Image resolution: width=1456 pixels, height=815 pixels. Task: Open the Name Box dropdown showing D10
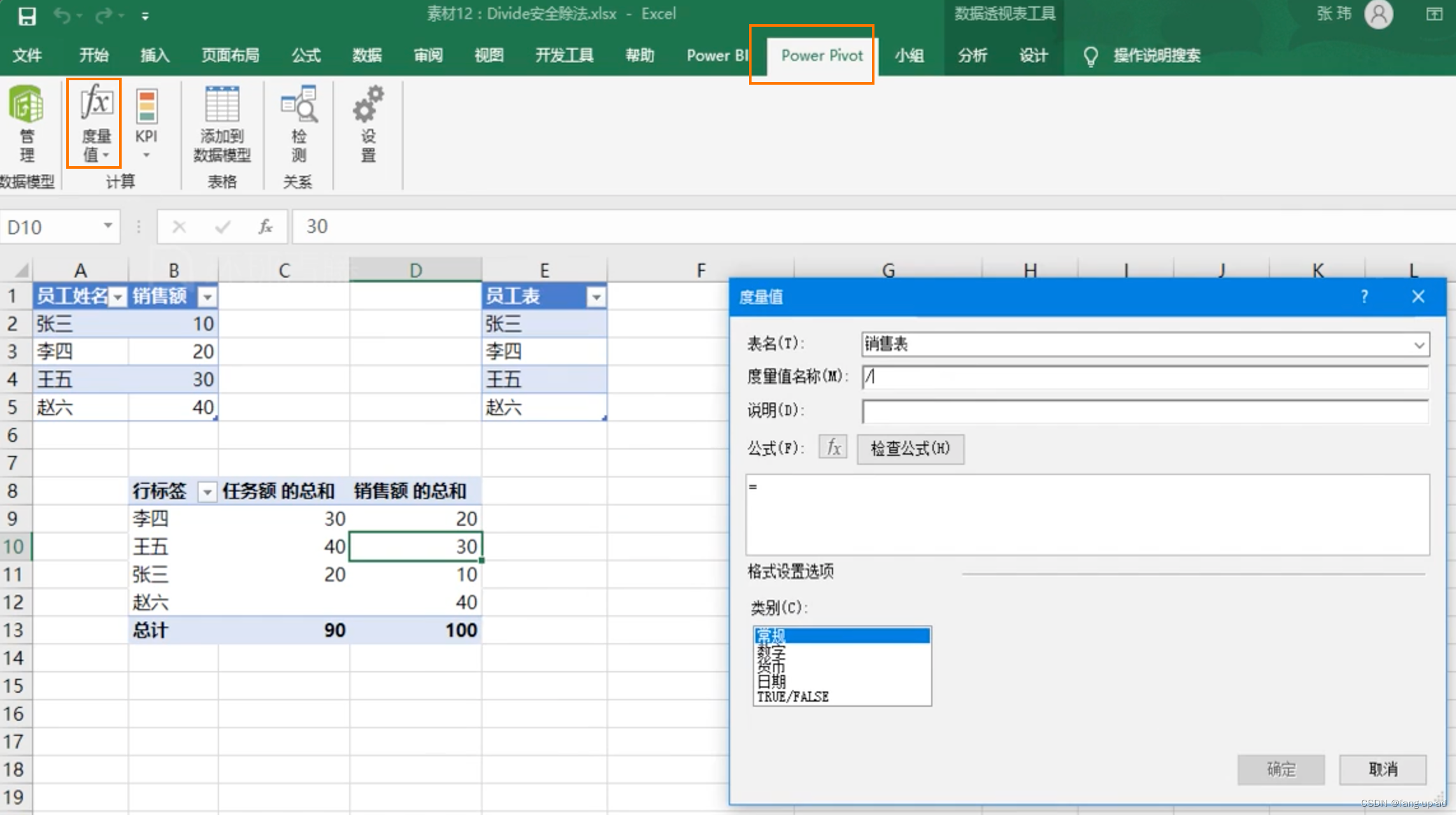click(x=107, y=227)
